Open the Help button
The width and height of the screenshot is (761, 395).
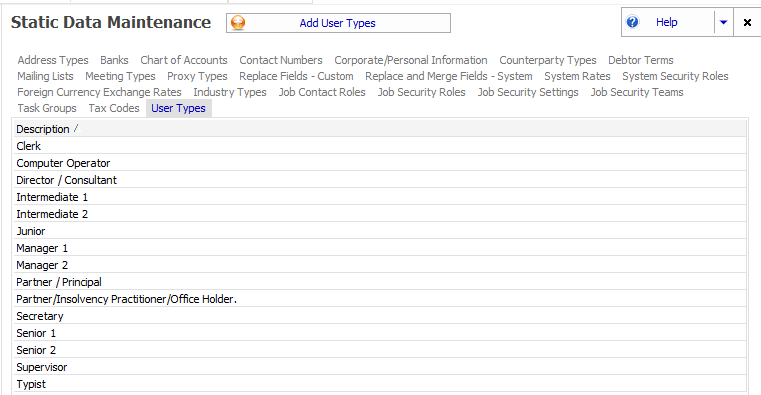(667, 22)
